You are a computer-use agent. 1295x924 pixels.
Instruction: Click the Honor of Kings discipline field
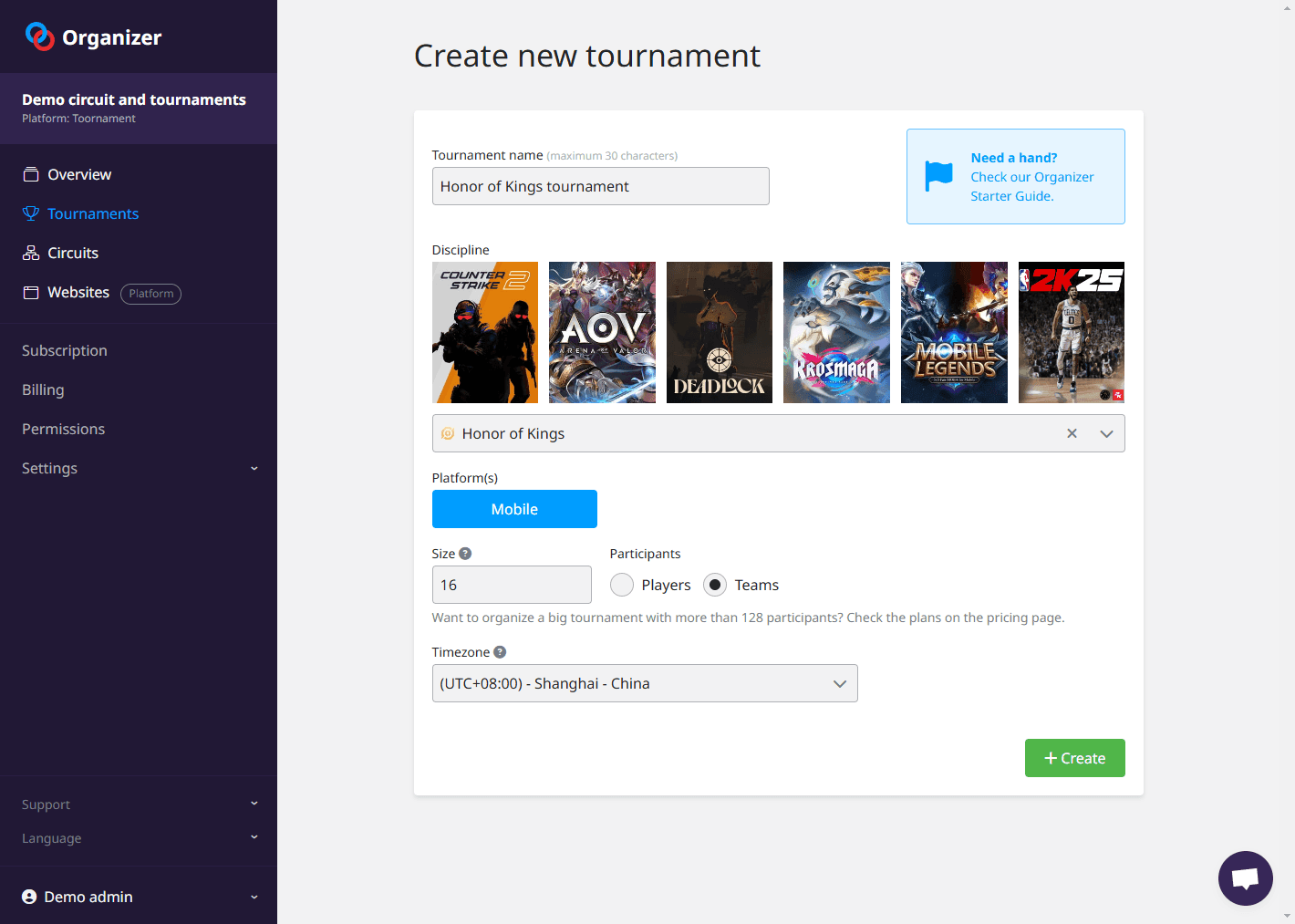click(x=778, y=433)
